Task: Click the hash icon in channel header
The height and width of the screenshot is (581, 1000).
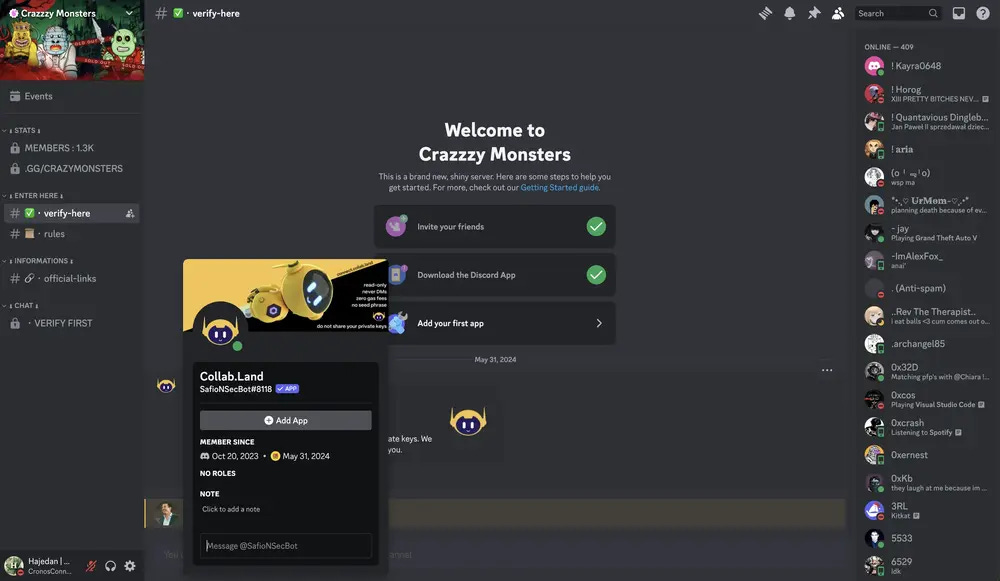Action: click(161, 13)
